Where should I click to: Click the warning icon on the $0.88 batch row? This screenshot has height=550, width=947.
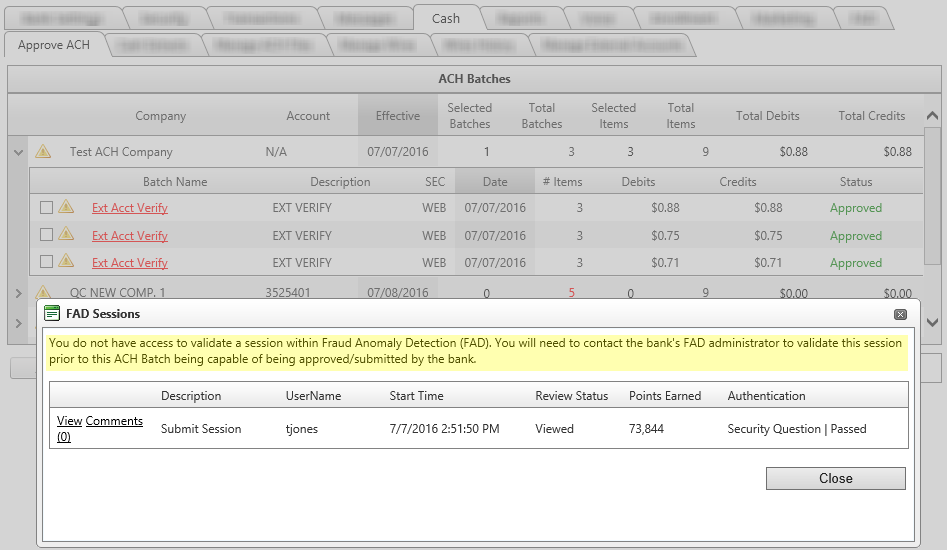(66, 207)
